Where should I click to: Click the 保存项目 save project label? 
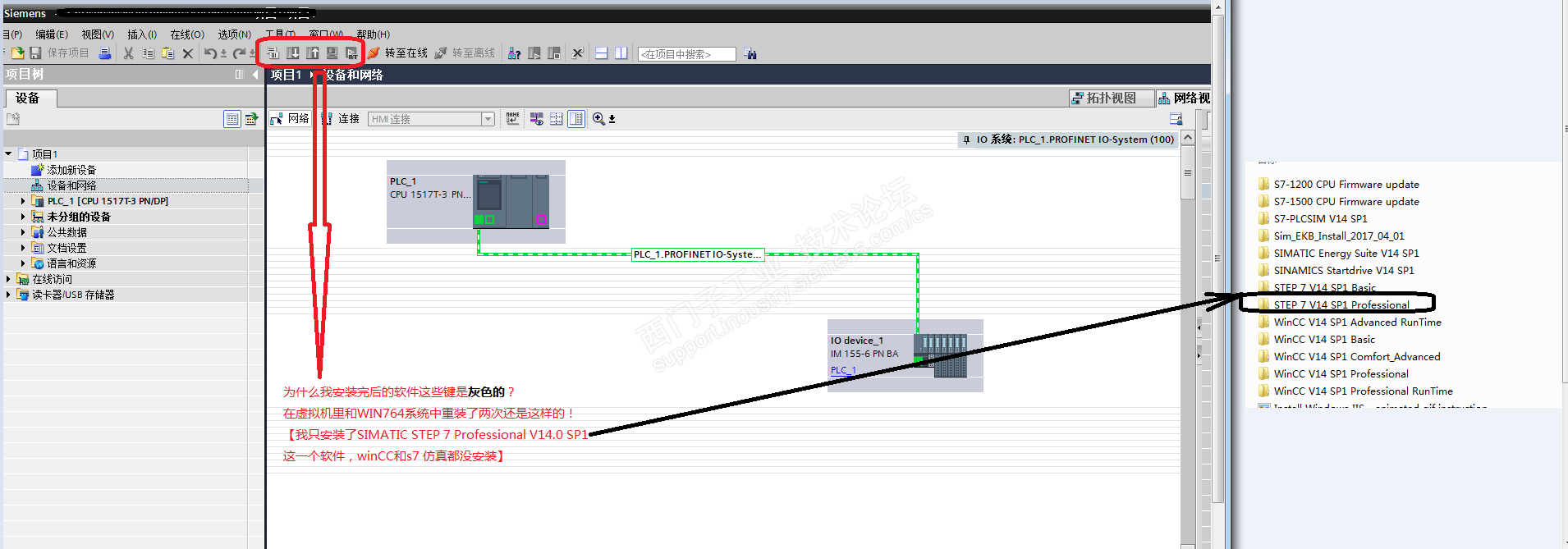67,53
